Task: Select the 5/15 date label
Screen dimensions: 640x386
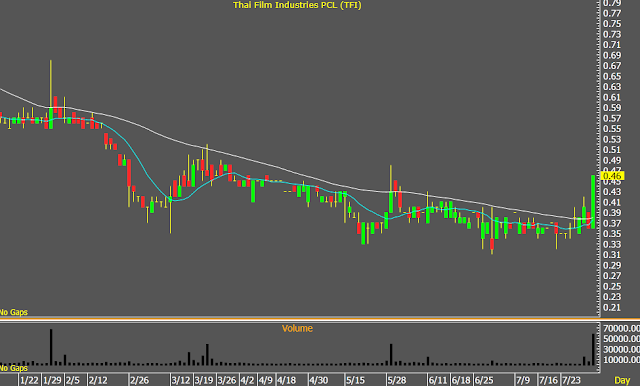Action: tap(356, 380)
